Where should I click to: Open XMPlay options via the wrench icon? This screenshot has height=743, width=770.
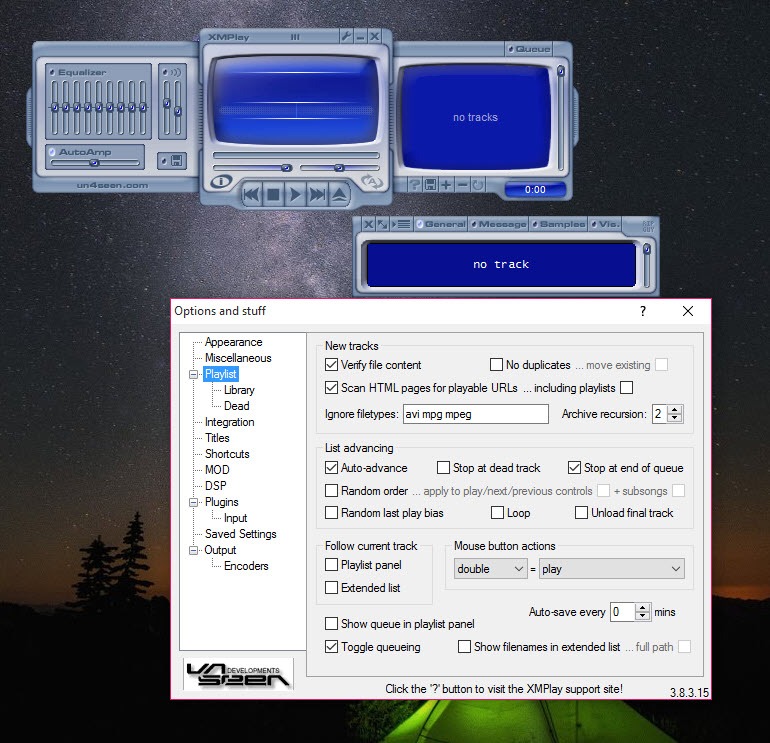(347, 36)
